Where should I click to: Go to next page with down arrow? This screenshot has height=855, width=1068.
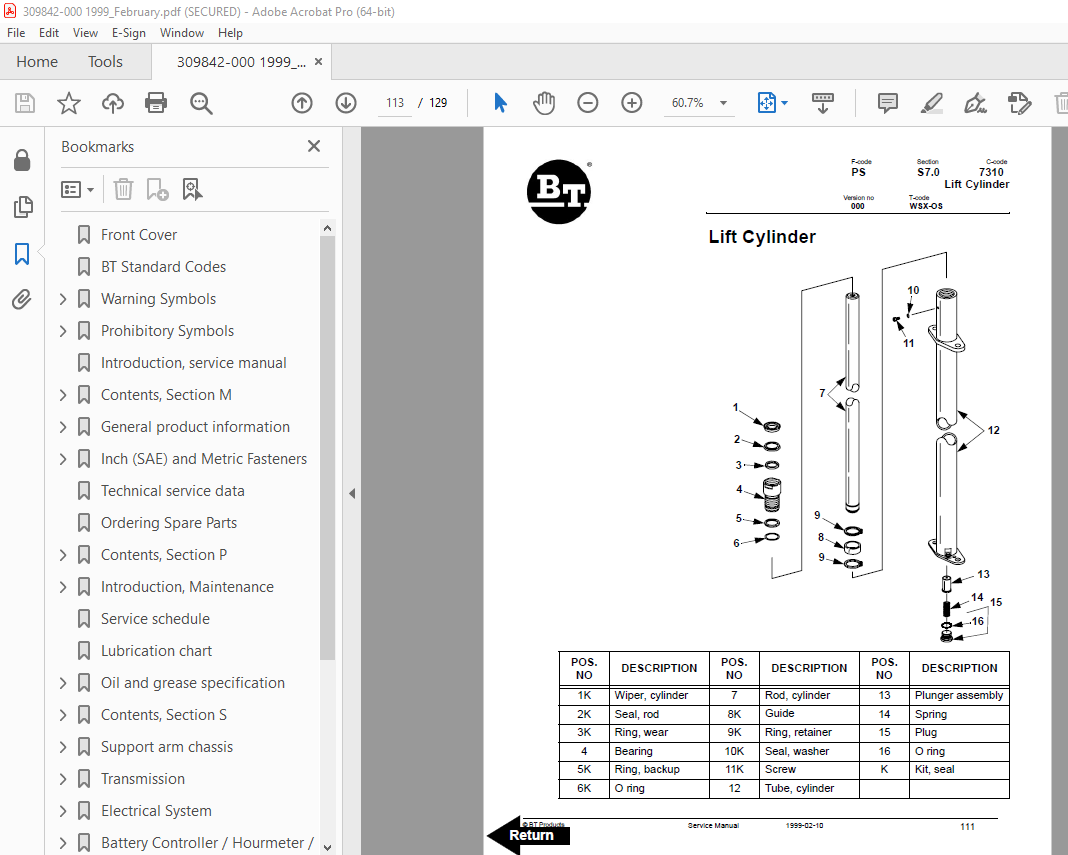tap(346, 103)
